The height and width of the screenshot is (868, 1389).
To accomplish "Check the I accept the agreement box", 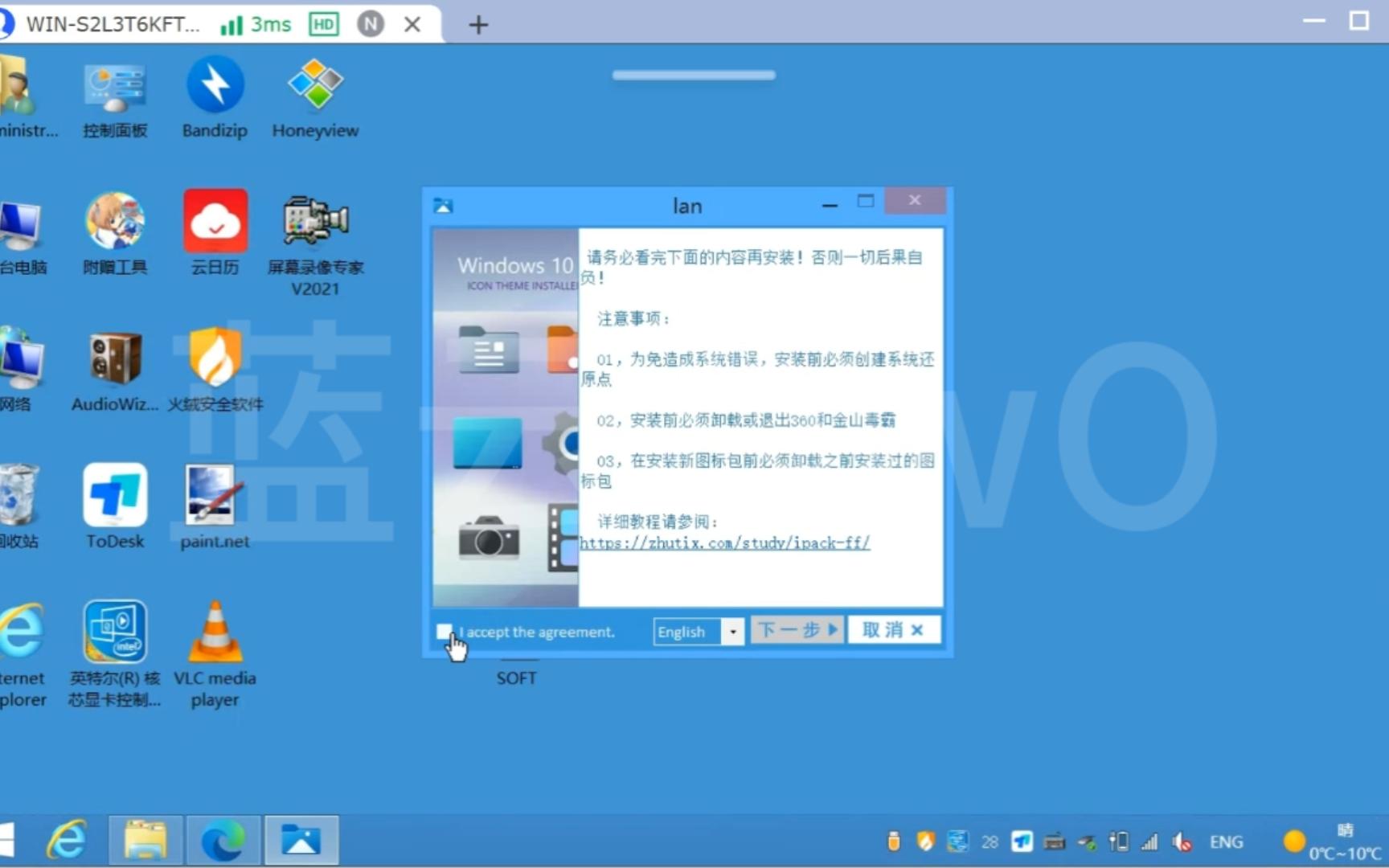I will click(x=444, y=632).
